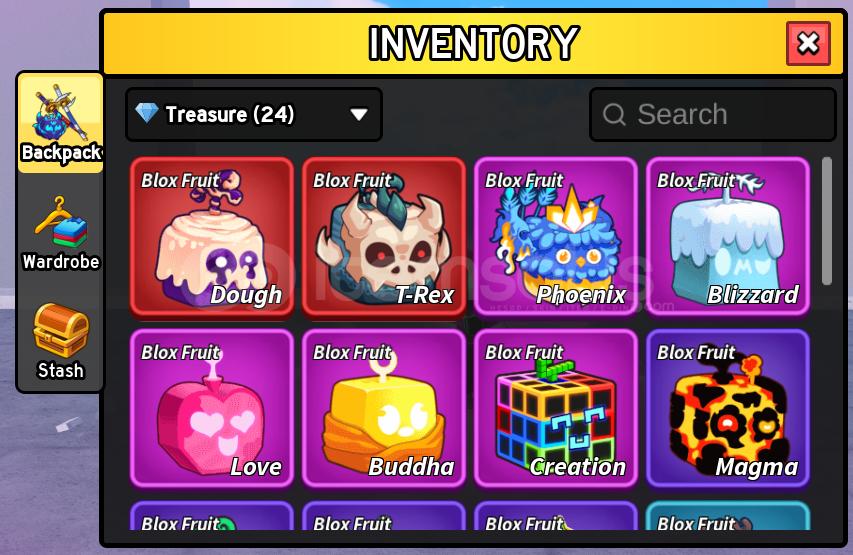This screenshot has height=555, width=853.
Task: Select the bottom-left partially visible Blox Fruit
Action: pos(212,516)
